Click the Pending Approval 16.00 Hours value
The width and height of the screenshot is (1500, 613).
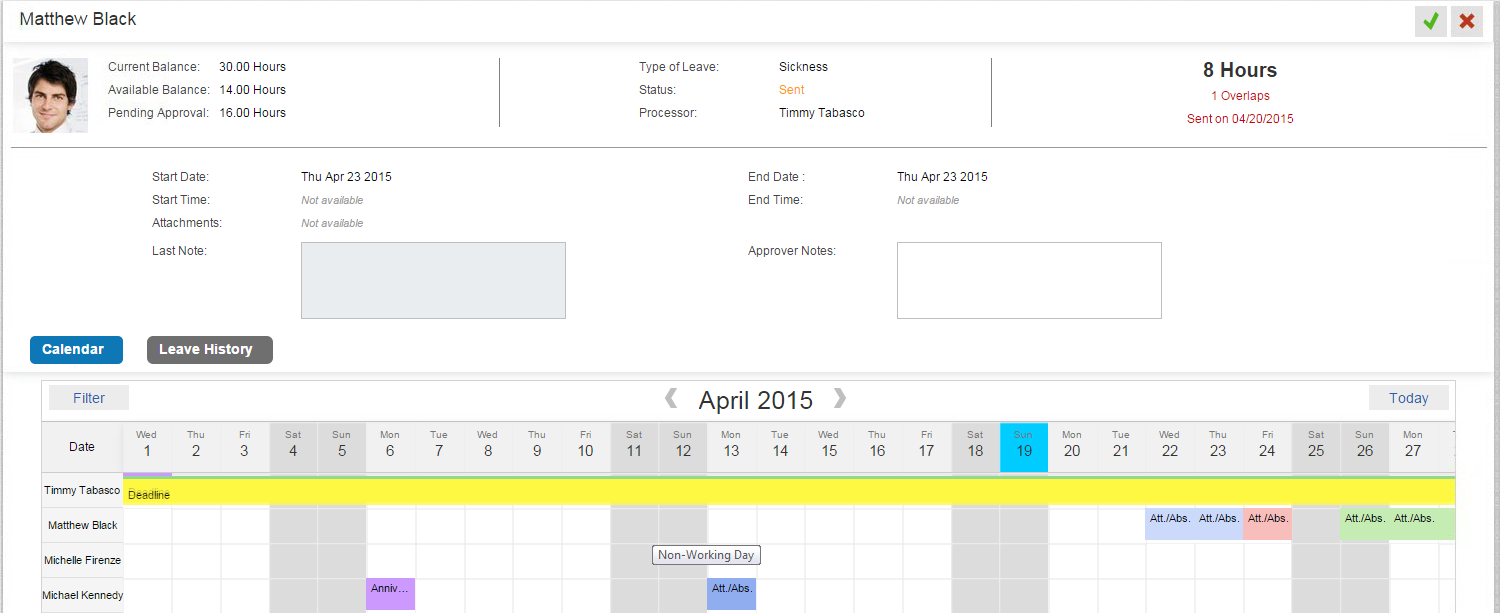click(x=253, y=113)
